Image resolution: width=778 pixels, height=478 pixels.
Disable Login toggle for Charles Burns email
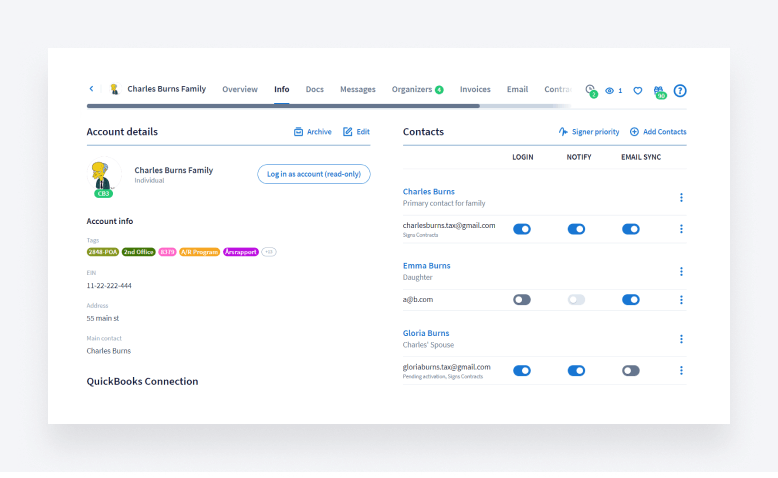pyautogui.click(x=522, y=229)
